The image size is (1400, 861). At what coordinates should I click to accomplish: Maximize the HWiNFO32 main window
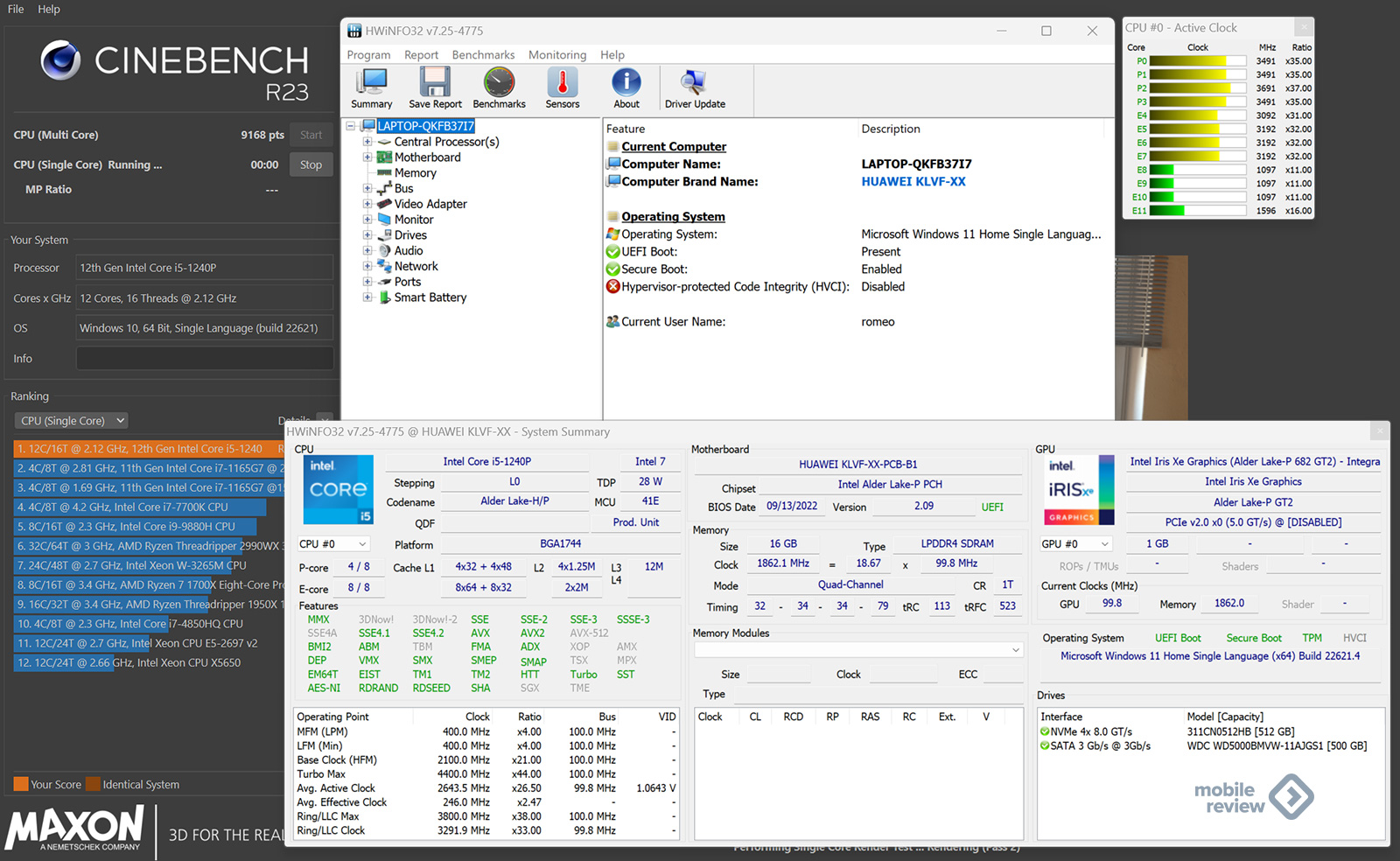pos(1046,31)
